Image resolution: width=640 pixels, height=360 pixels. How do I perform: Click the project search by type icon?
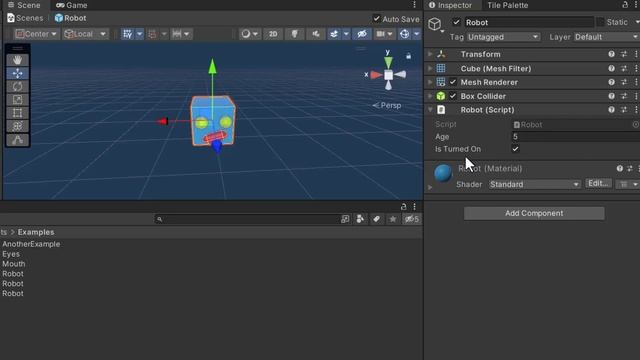coord(360,219)
